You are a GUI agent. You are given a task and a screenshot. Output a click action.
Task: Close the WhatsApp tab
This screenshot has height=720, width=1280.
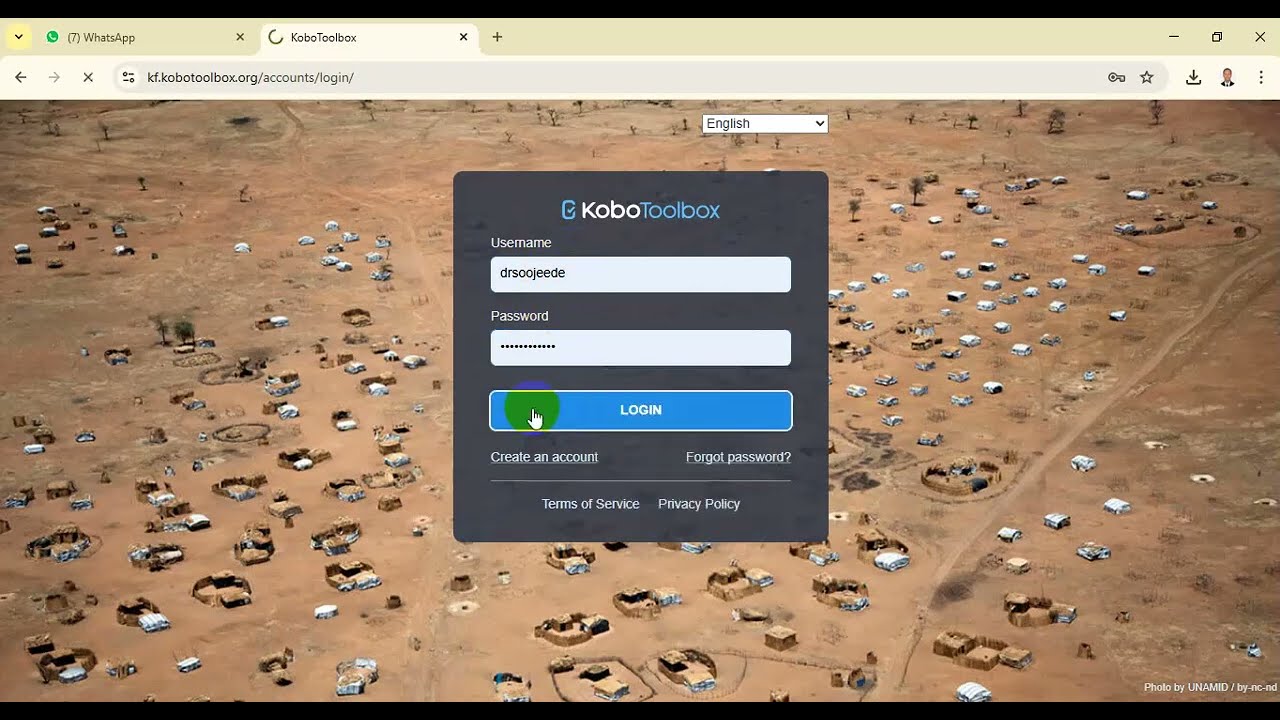click(x=240, y=37)
